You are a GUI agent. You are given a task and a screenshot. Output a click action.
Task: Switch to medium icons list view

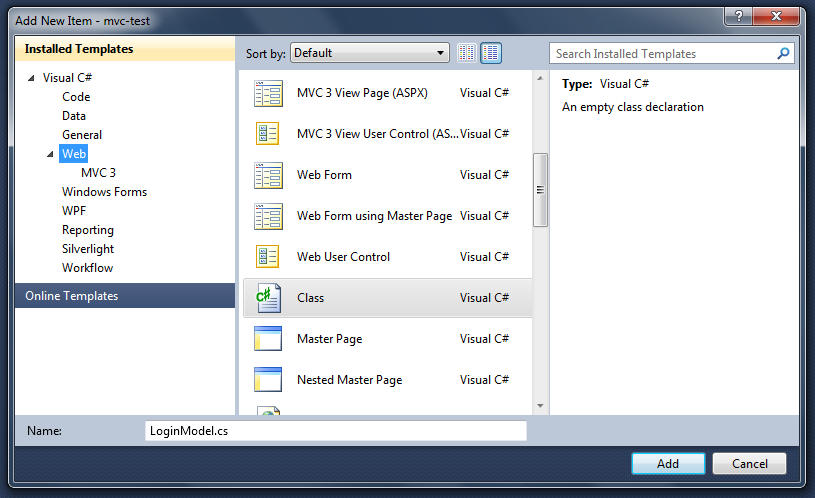(491, 54)
